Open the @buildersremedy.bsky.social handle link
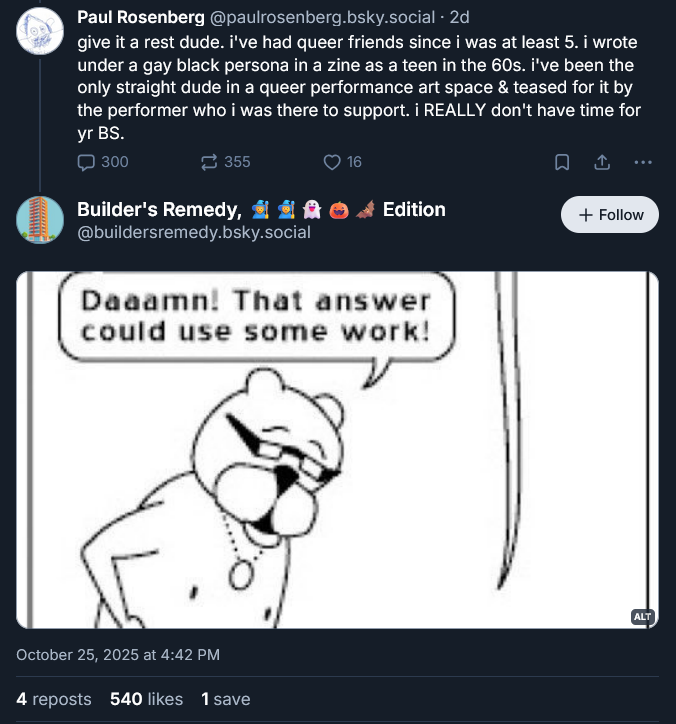Image resolution: width=676 pixels, height=724 pixels. click(x=194, y=233)
